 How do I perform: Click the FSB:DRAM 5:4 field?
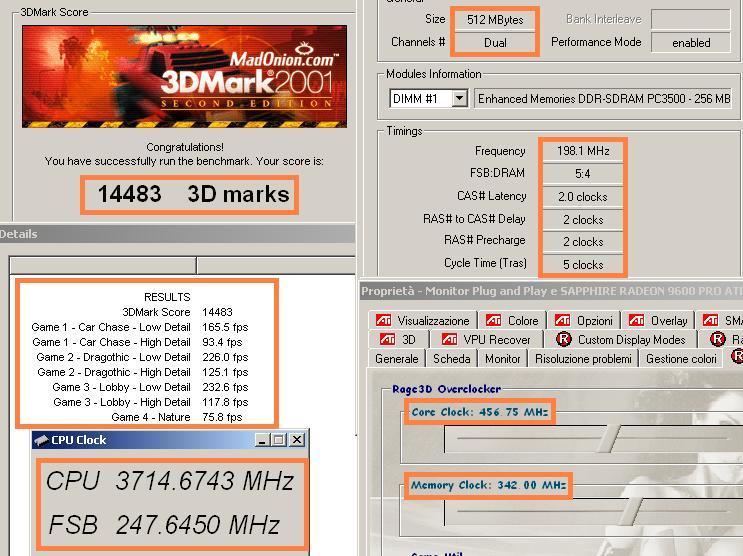583,173
